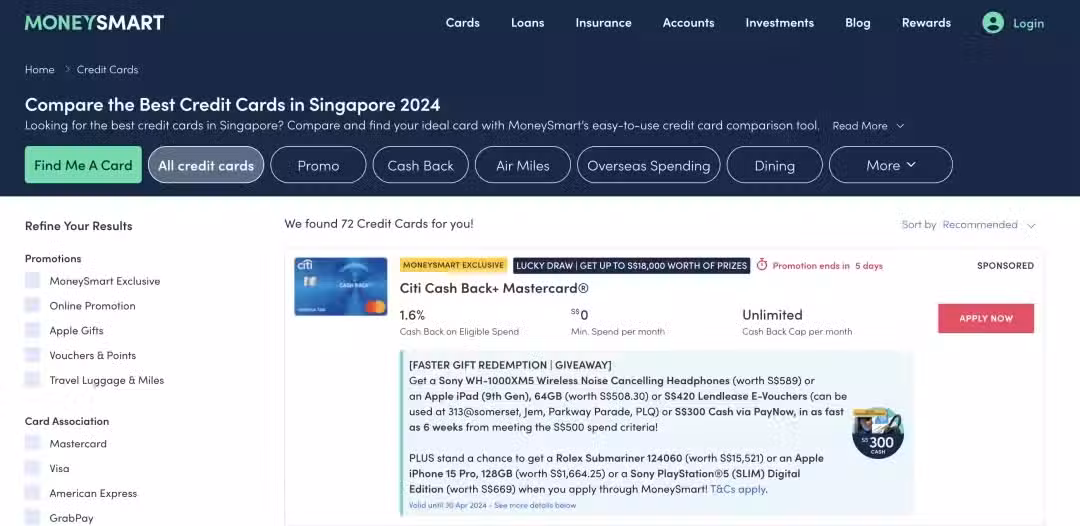Click the S$300 cash badge image
Viewport: 1080px width, 526px height.
pyautogui.click(x=878, y=433)
